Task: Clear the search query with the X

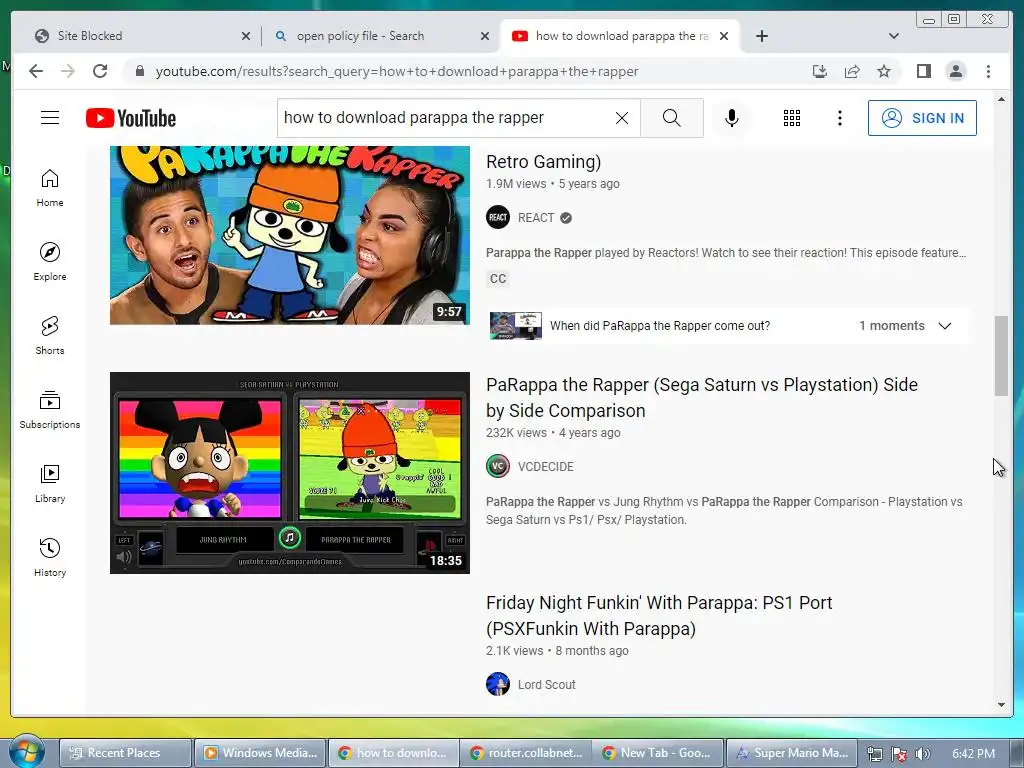Action: click(622, 118)
